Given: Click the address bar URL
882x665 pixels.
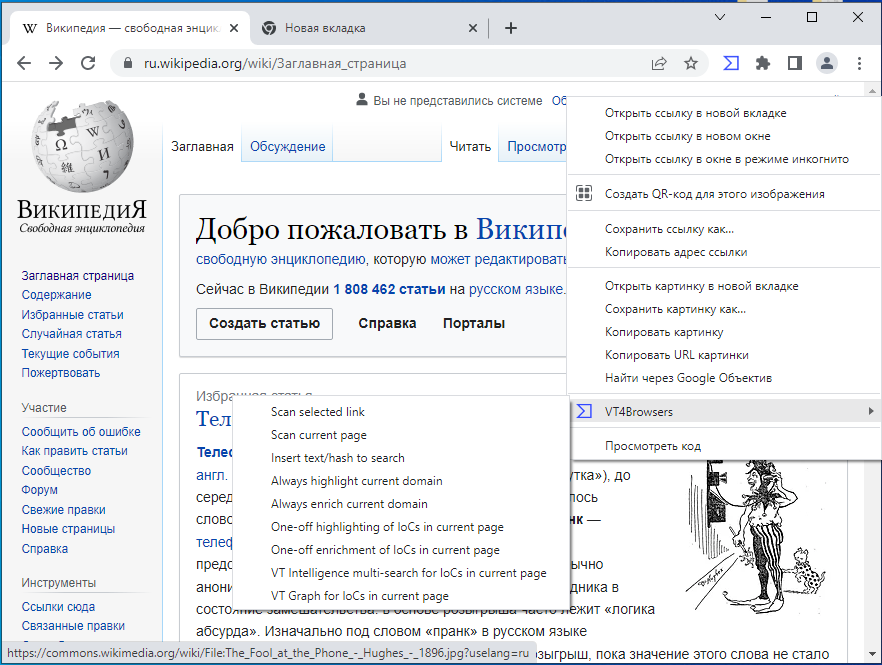Looking at the screenshot, I should [x=274, y=64].
